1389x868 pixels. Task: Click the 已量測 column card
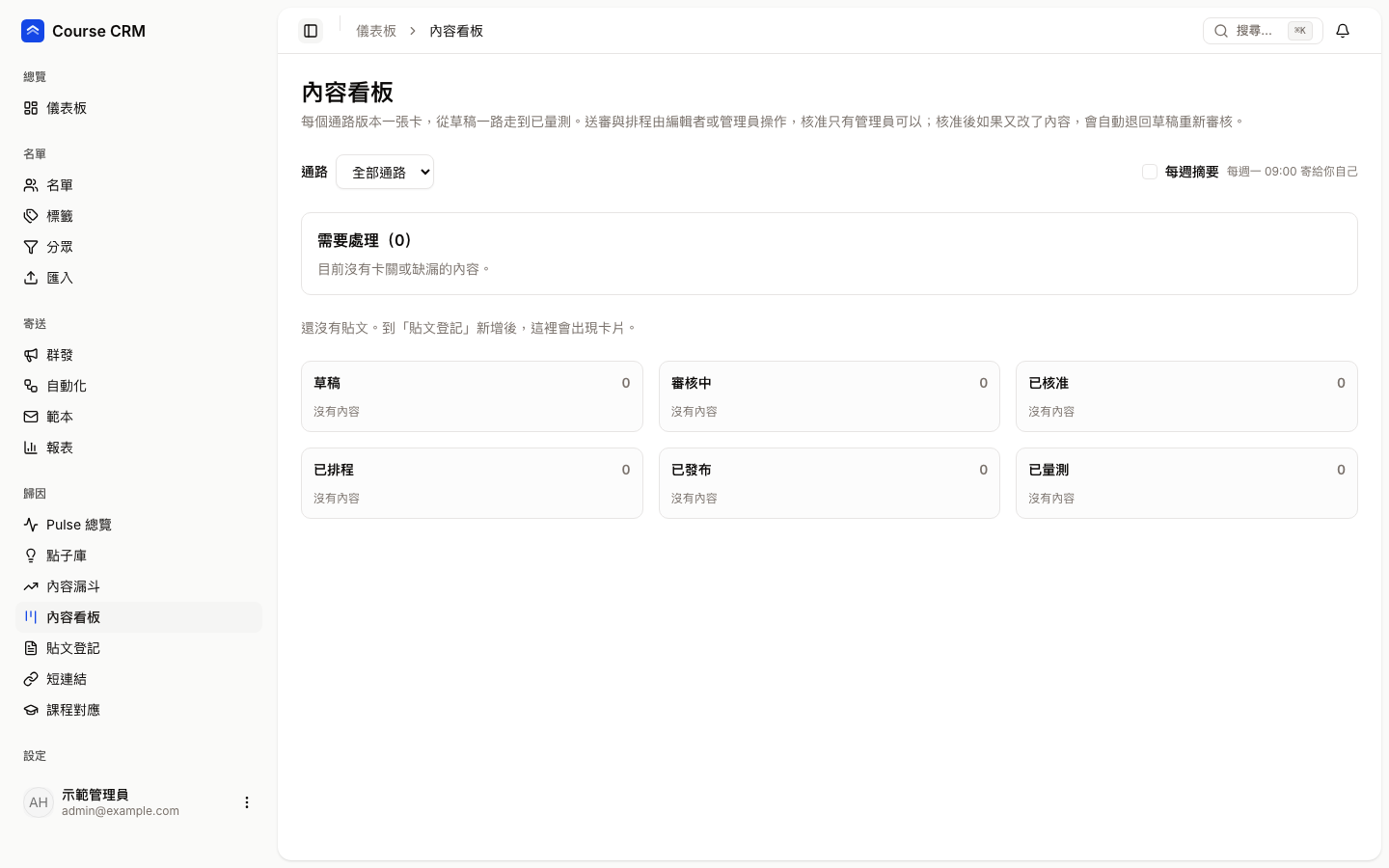pos(1186,483)
